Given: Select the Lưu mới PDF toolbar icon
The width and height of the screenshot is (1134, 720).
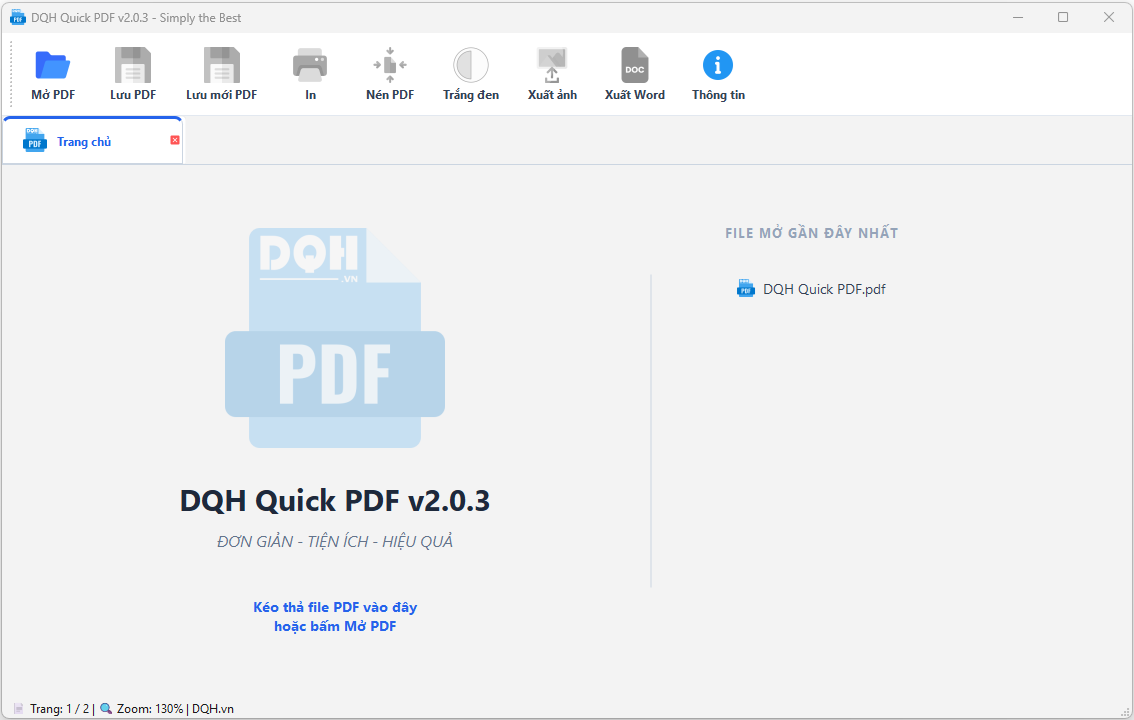Looking at the screenshot, I should pos(221,66).
